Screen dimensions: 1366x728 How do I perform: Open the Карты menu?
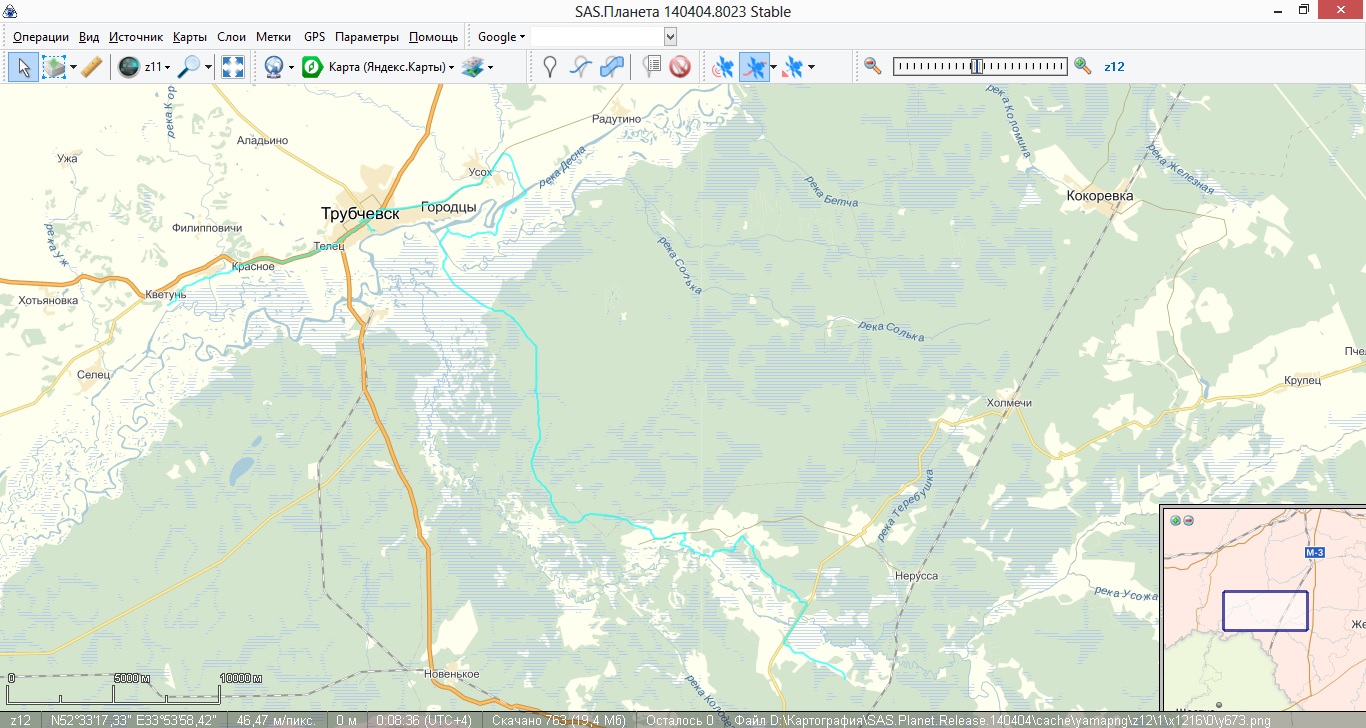[190, 37]
